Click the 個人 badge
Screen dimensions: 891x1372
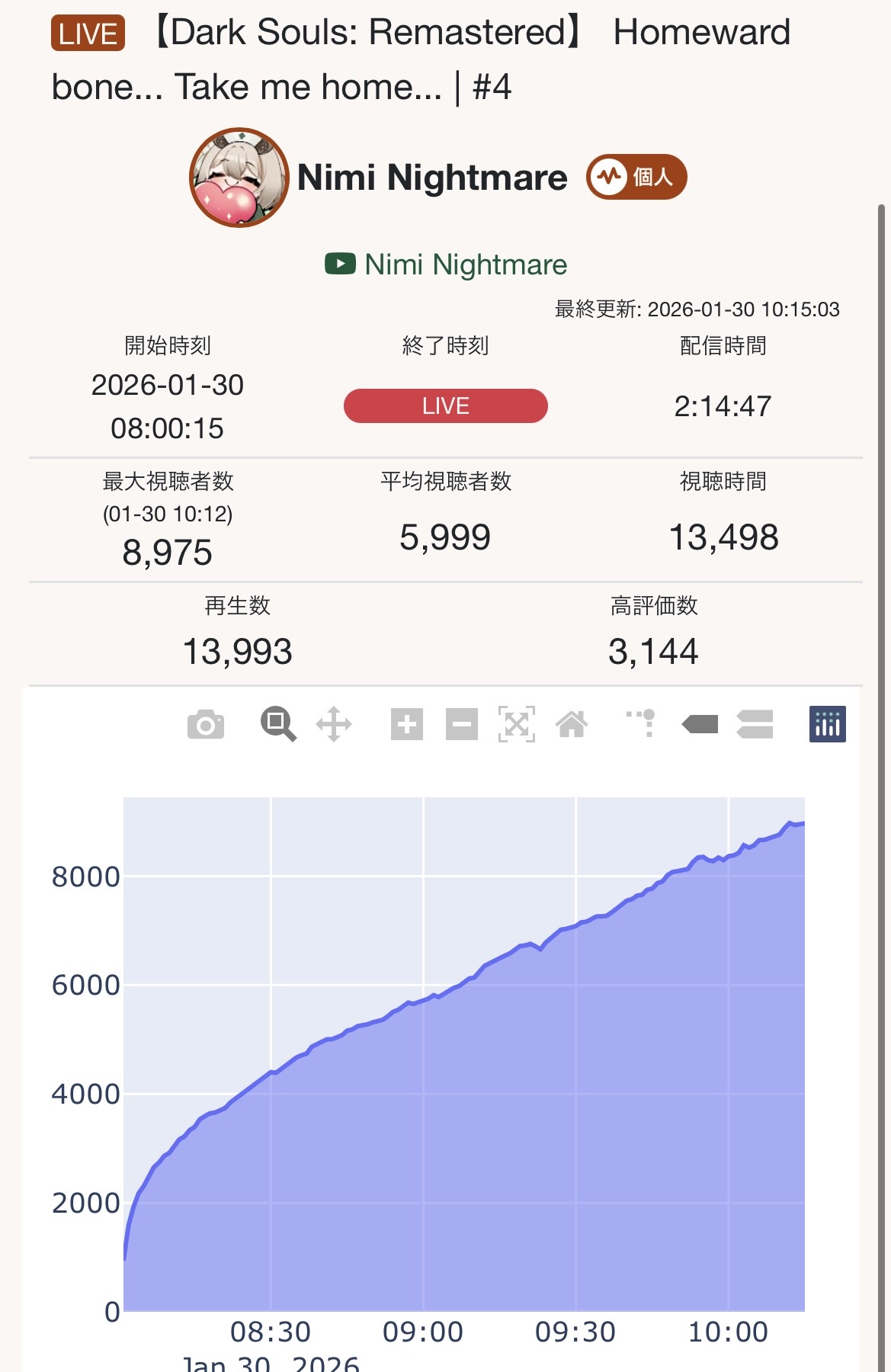click(x=636, y=177)
